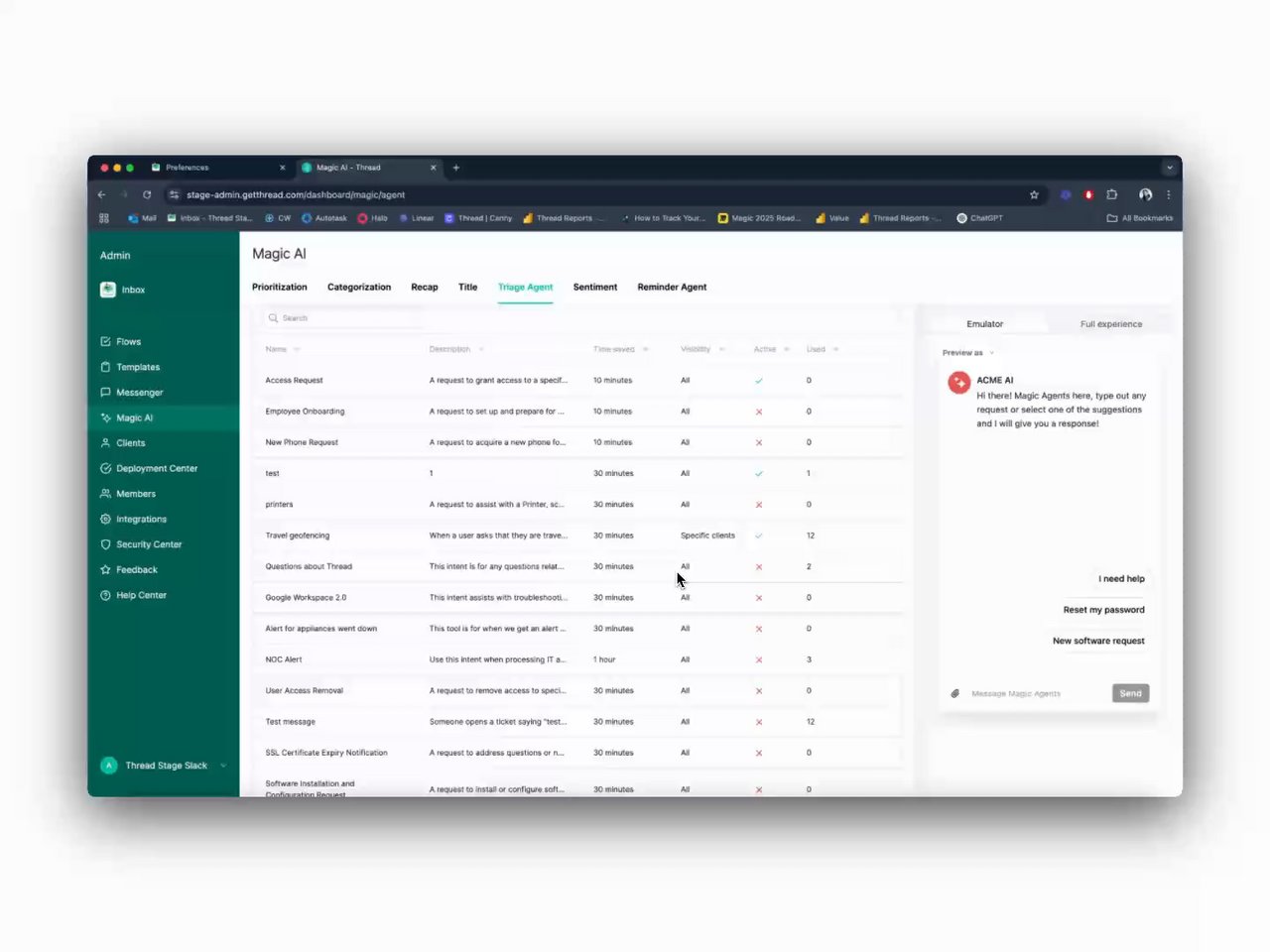The width and height of the screenshot is (1270, 952).
Task: Click the Integrations gear icon
Action: (105, 519)
